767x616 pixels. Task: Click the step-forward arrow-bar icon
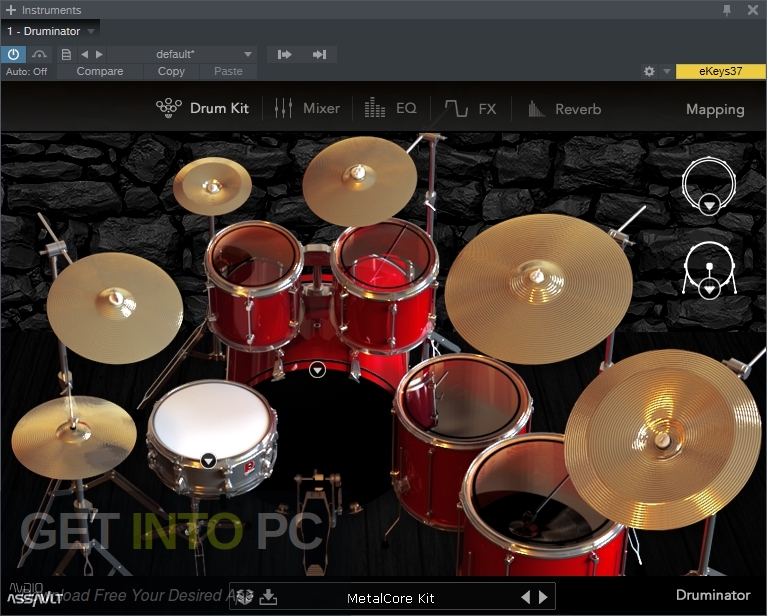pyautogui.click(x=284, y=54)
